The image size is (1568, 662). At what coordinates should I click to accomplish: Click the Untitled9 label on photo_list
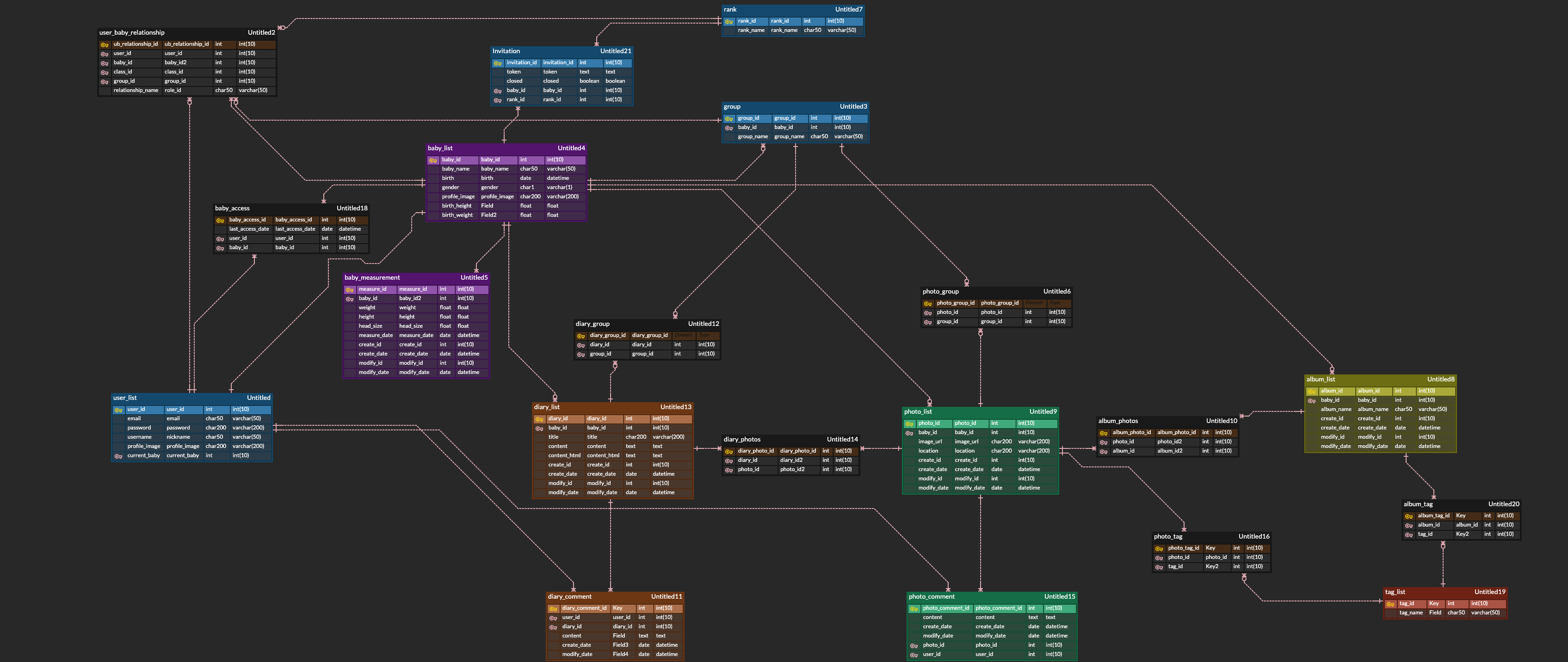(1043, 412)
